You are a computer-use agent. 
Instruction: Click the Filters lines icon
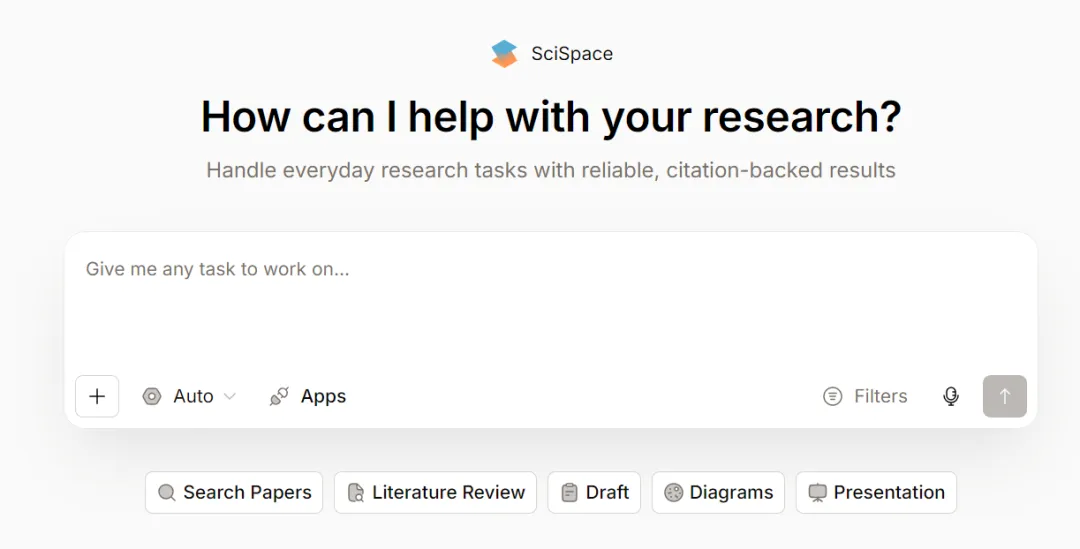[x=832, y=397]
